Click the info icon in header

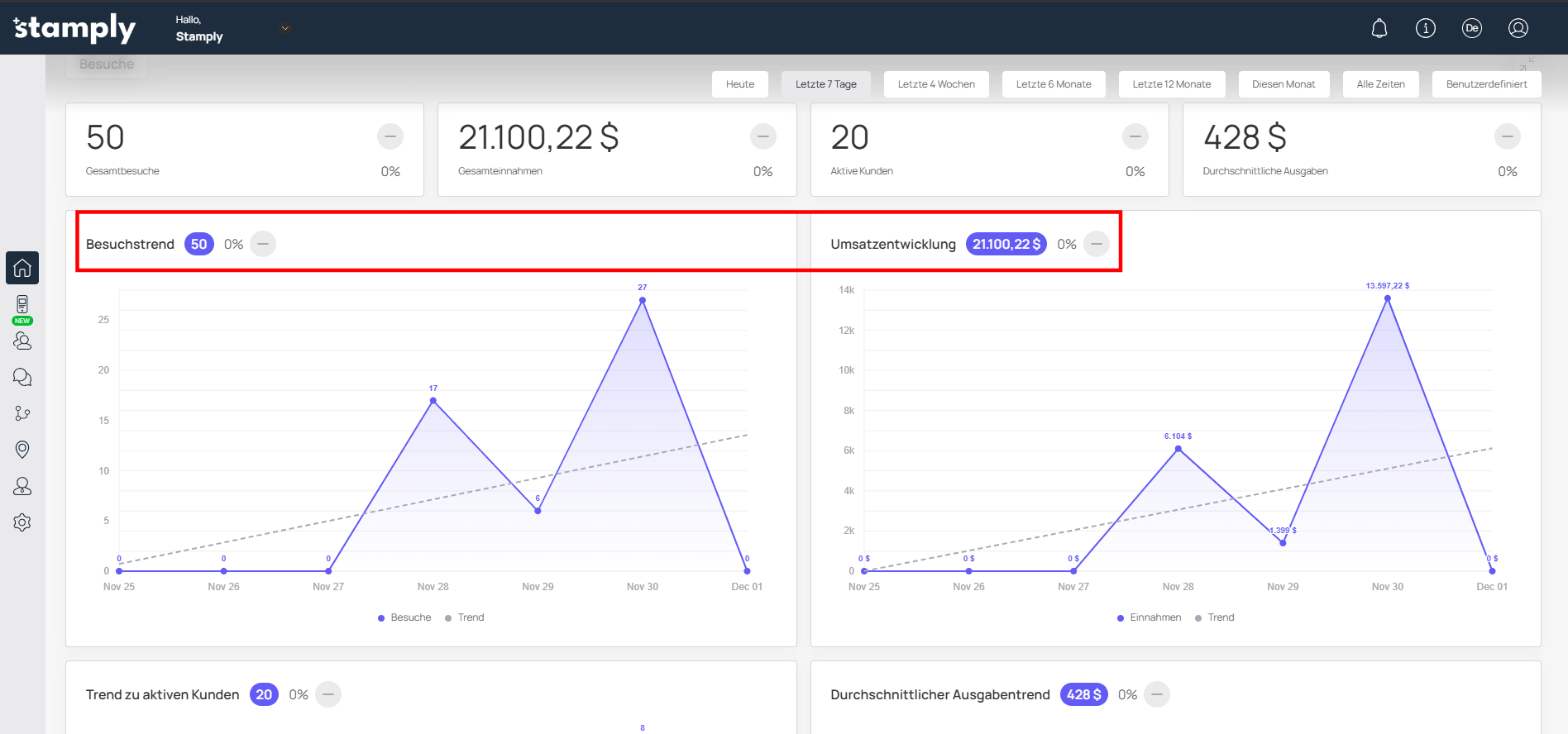(x=1426, y=28)
